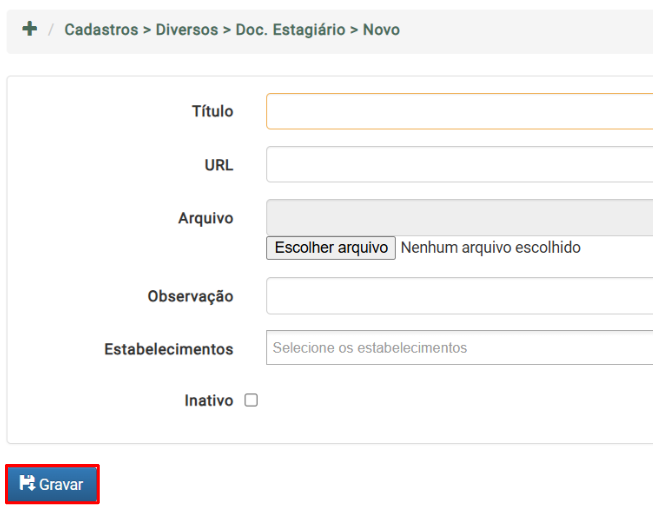This screenshot has width=653, height=512.
Task: Focus the Título text field
Action: pyautogui.click(x=459, y=111)
